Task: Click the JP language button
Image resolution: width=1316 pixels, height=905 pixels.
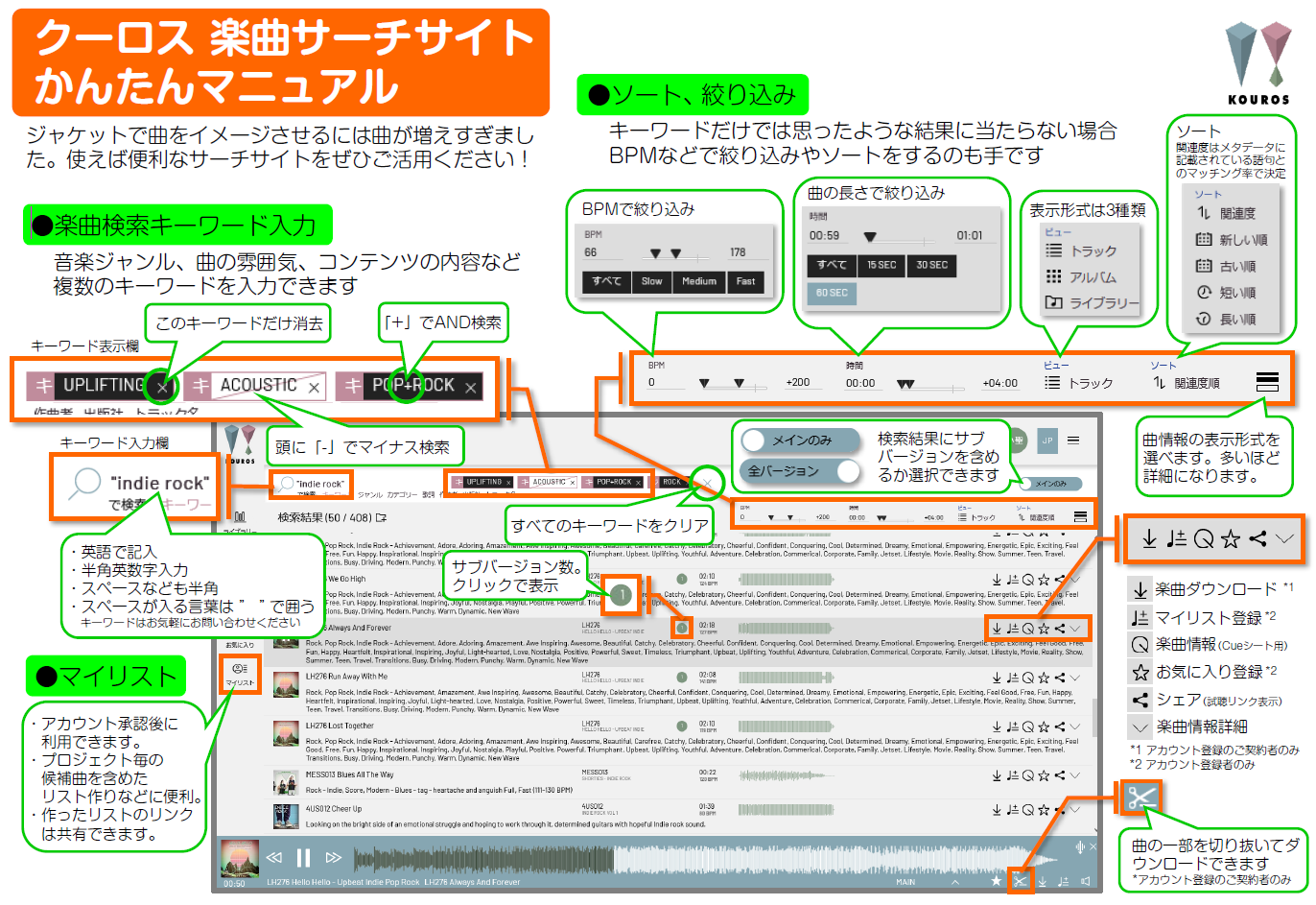Action: (1047, 441)
